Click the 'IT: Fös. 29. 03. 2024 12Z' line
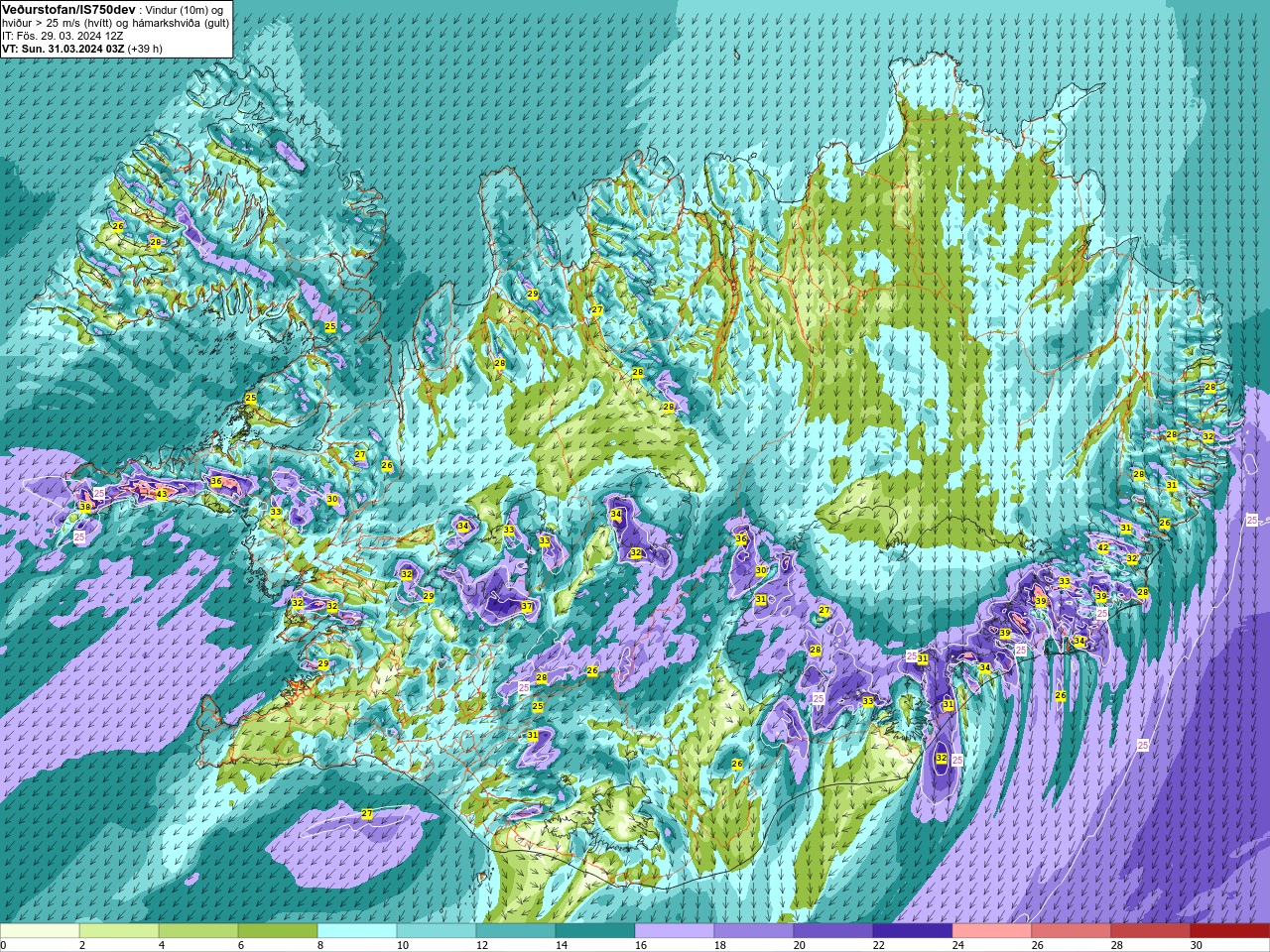The width and height of the screenshot is (1270, 952). pyautogui.click(x=63, y=35)
